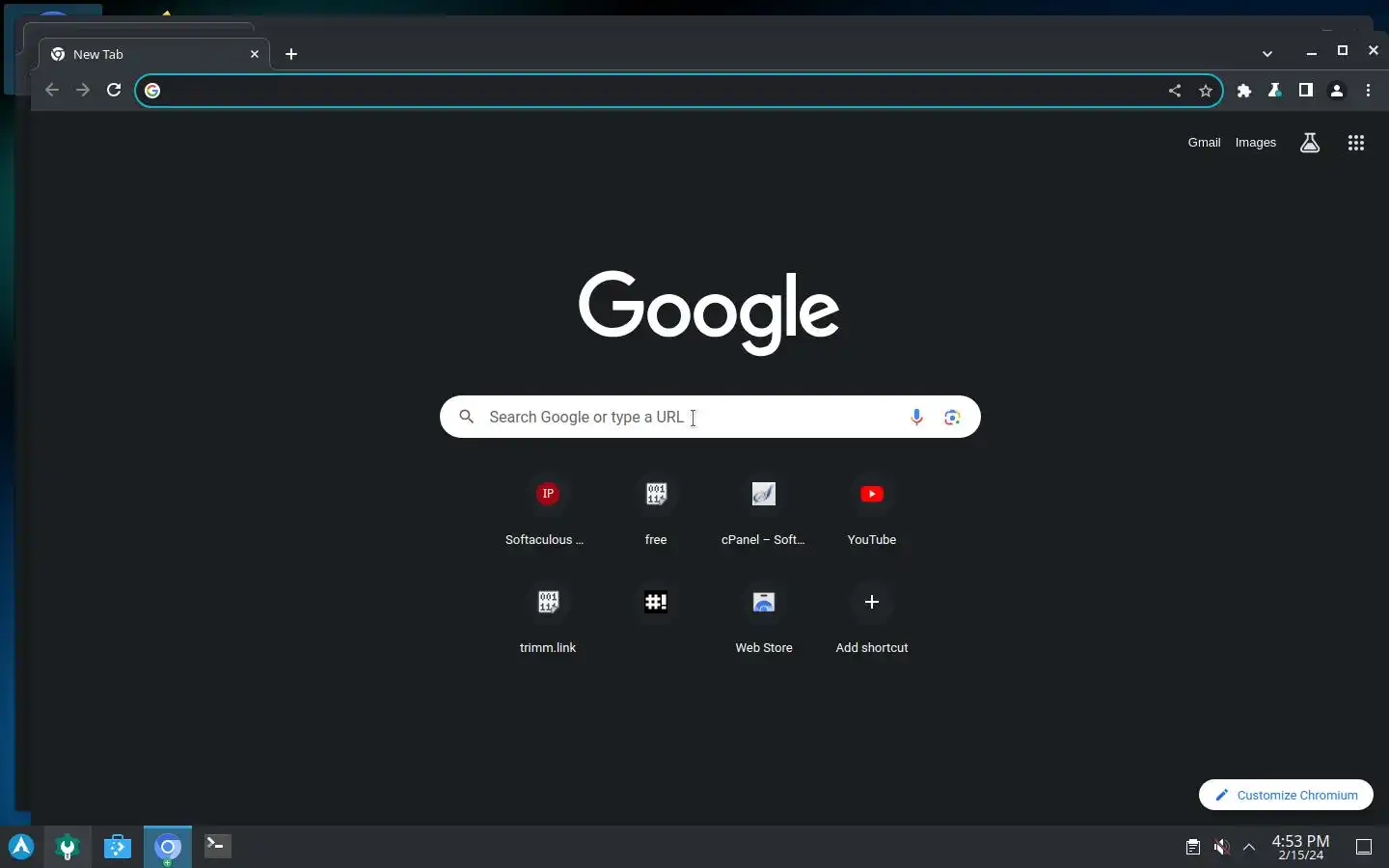Open the YouTube shortcut
Screen dimensions: 1389x868
click(872, 511)
